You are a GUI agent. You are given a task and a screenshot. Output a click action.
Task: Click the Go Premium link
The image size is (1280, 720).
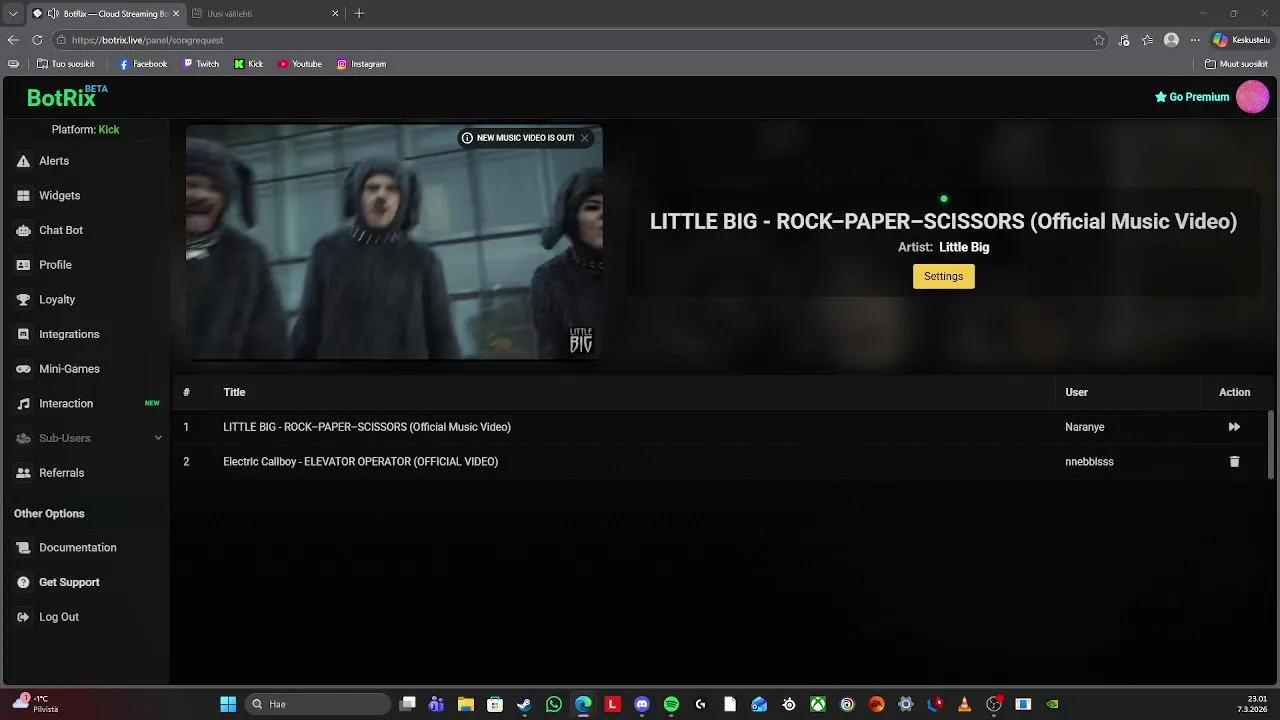coord(1192,97)
